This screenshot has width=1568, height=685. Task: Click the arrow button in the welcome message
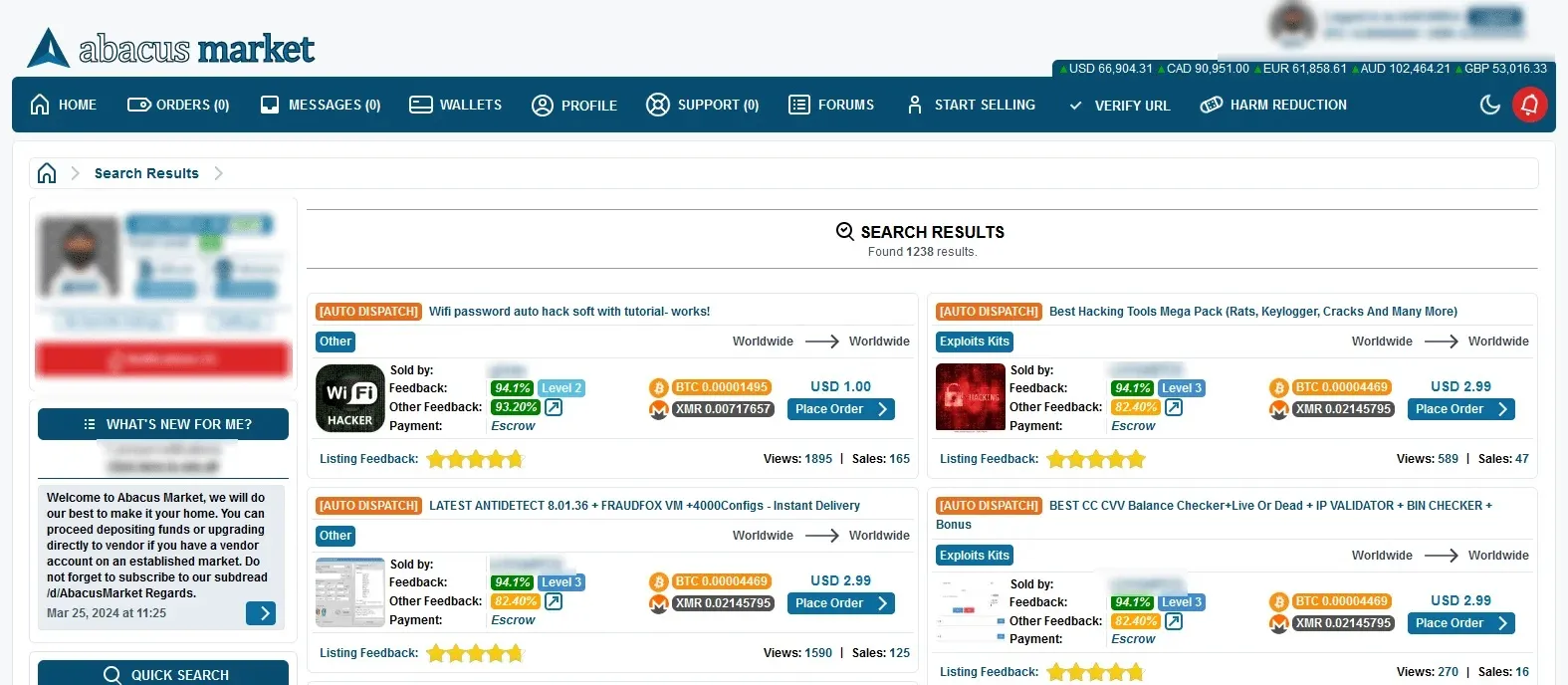click(261, 613)
